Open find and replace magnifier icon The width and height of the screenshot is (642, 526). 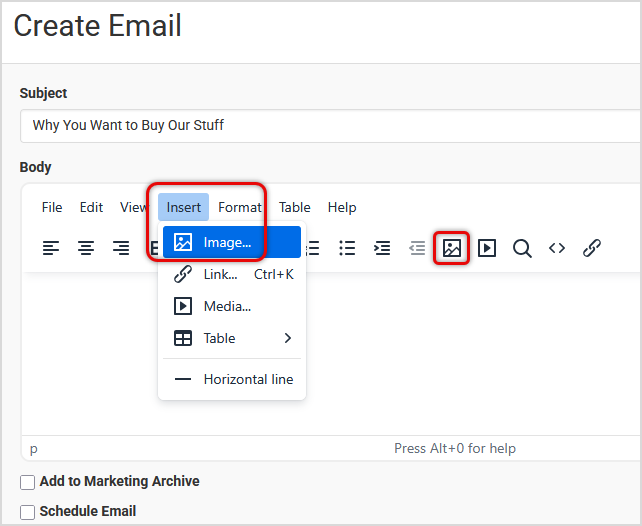pyautogui.click(x=522, y=248)
